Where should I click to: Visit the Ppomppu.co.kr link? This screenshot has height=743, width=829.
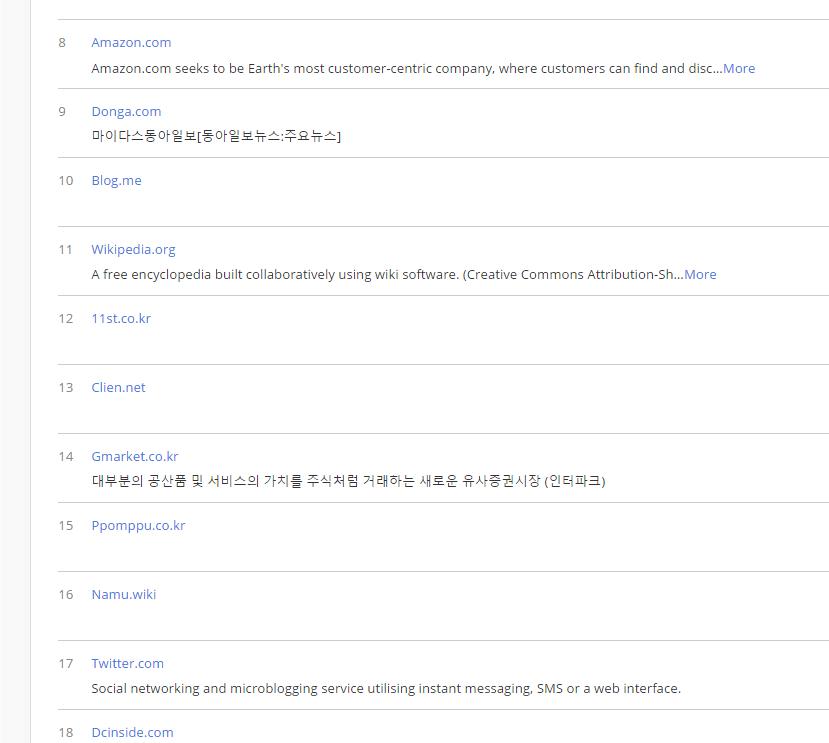click(x=138, y=526)
